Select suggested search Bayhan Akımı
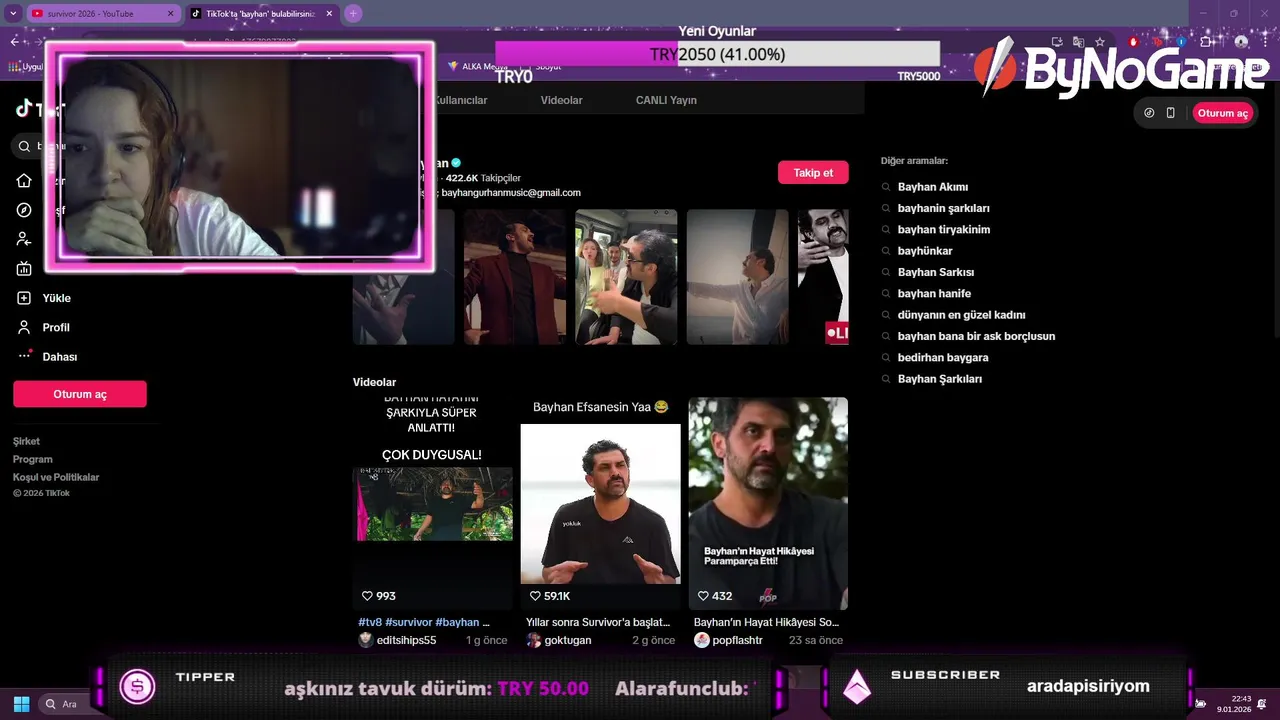The image size is (1280, 720). (x=933, y=187)
